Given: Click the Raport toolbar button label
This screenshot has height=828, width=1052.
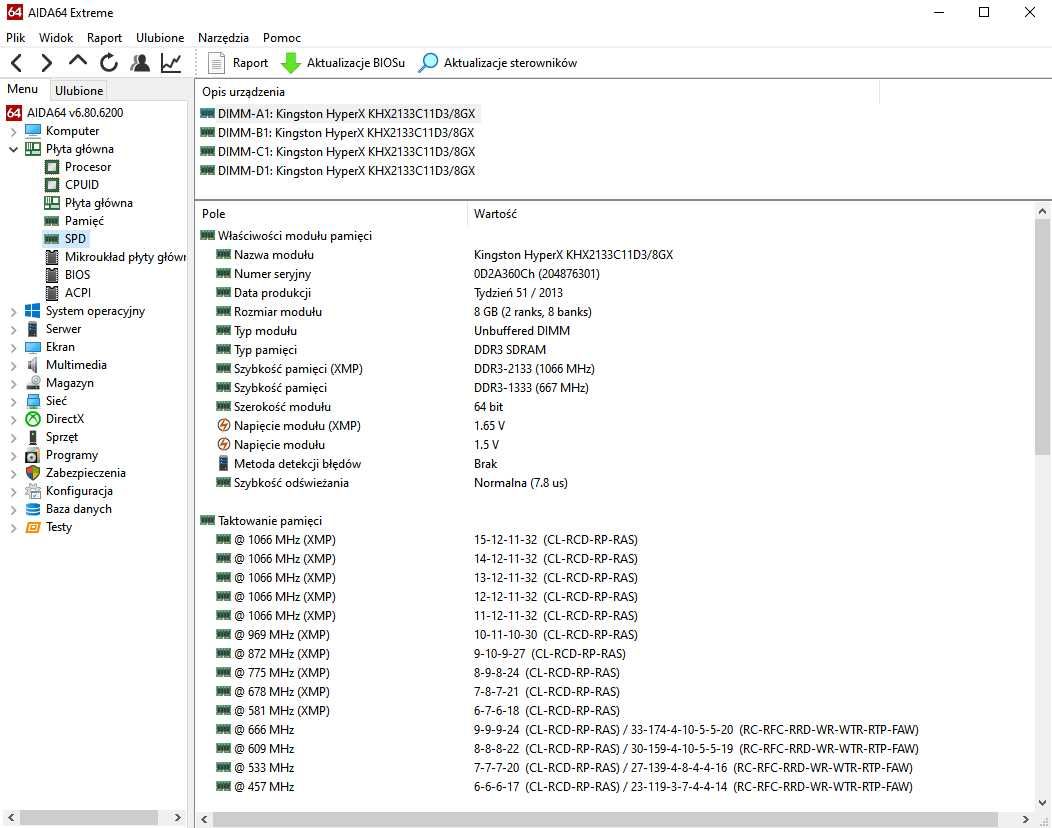Looking at the screenshot, I should click(x=250, y=63).
